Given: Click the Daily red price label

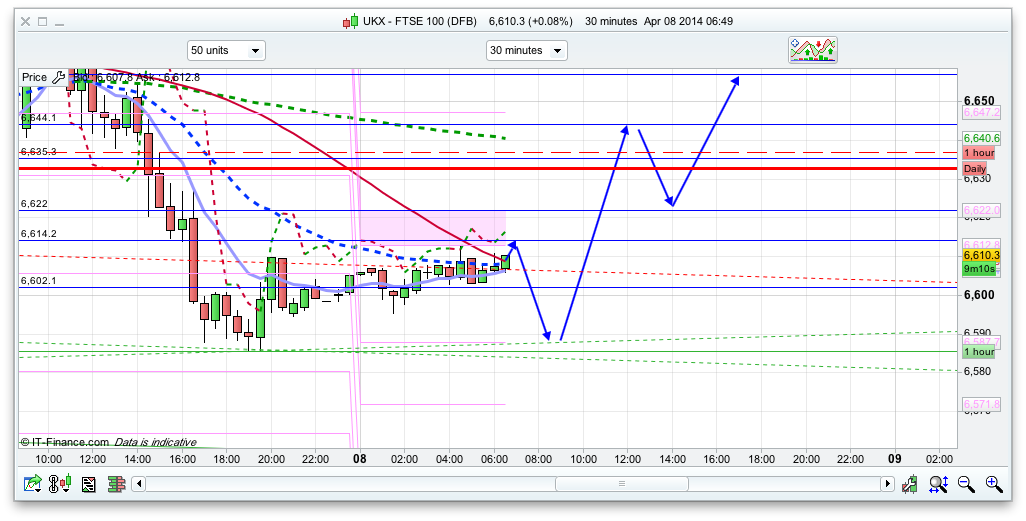Looking at the screenshot, I should coord(975,168).
